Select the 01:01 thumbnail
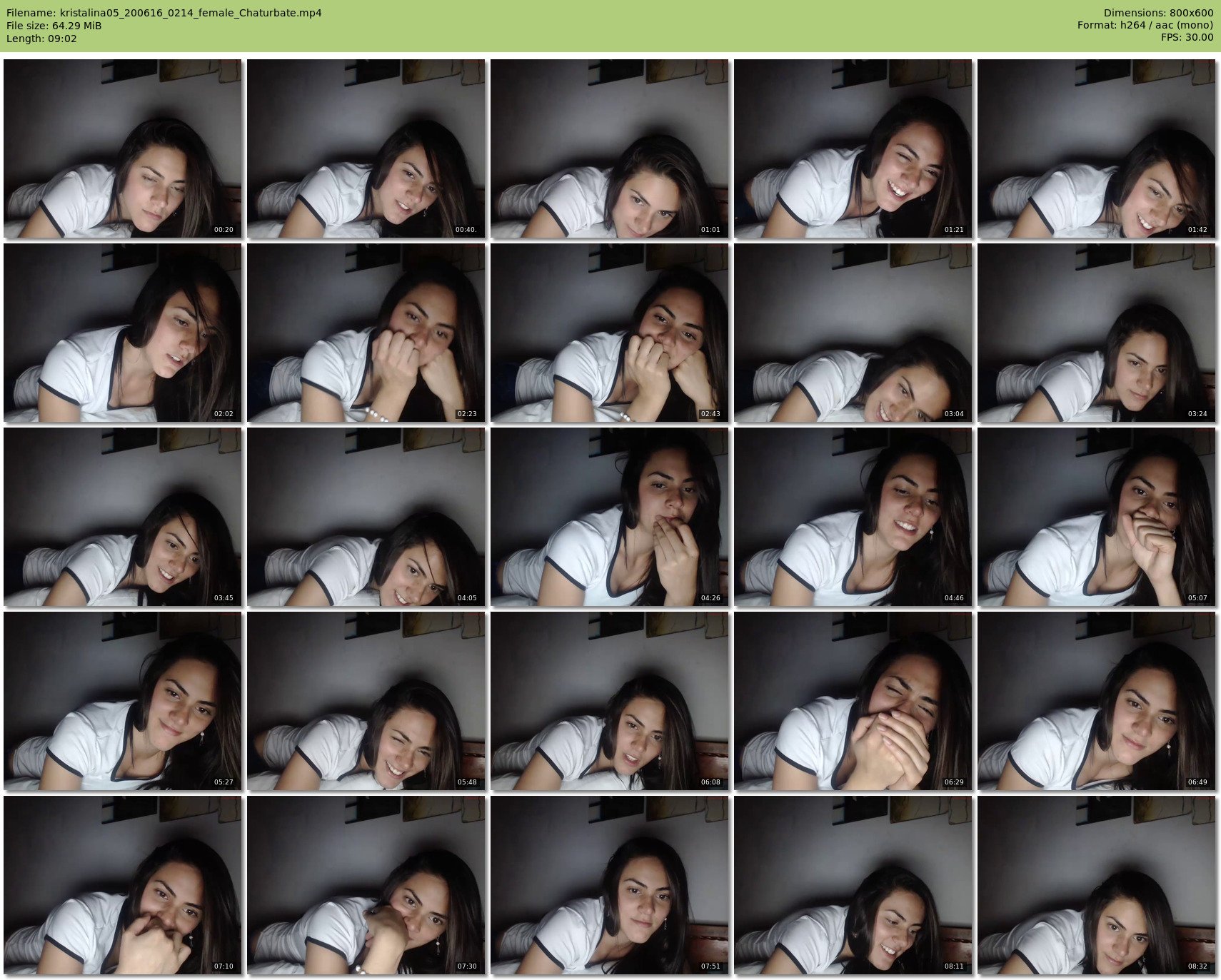 pyautogui.click(x=609, y=148)
